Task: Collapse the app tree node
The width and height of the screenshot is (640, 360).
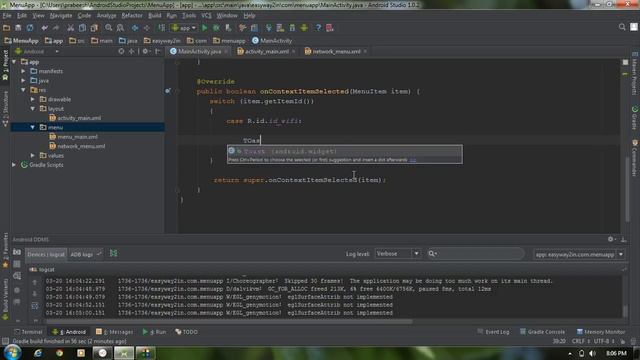Action: (14, 62)
